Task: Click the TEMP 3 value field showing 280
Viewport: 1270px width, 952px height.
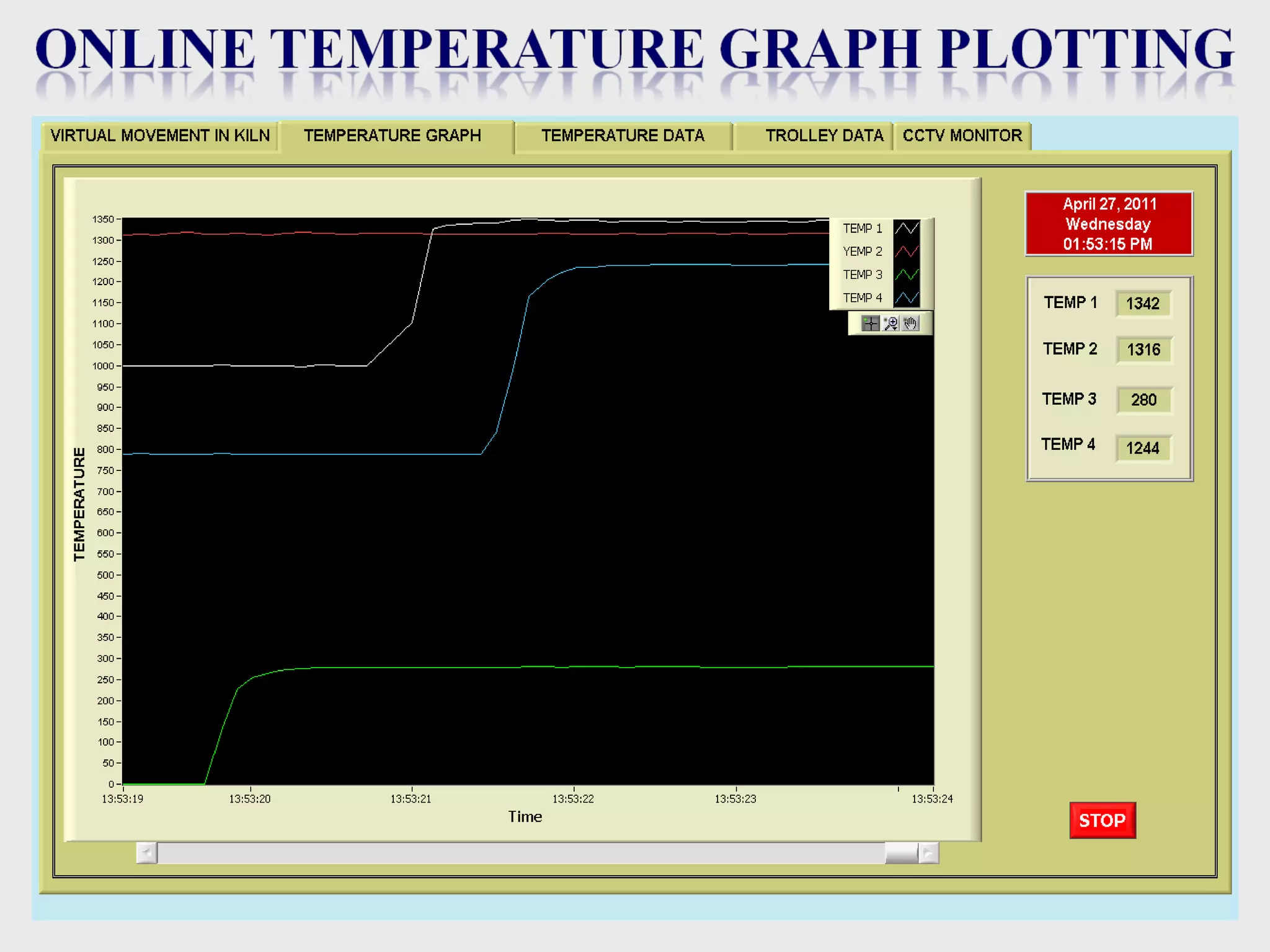Action: pyautogui.click(x=1143, y=400)
